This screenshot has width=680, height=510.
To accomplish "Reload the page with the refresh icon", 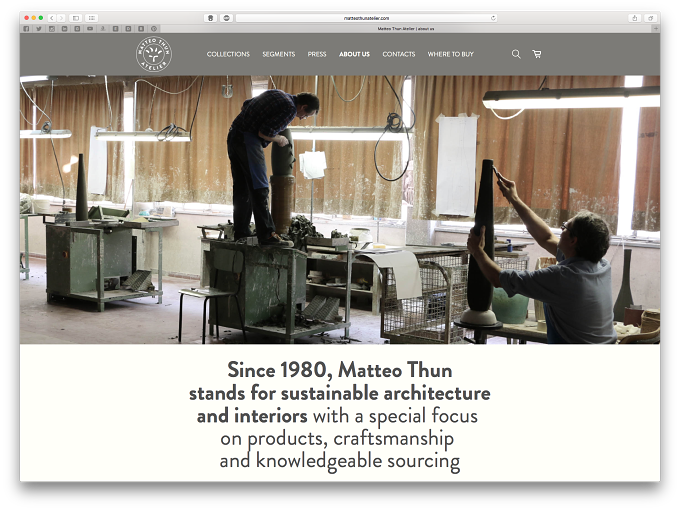I will tap(493, 18).
